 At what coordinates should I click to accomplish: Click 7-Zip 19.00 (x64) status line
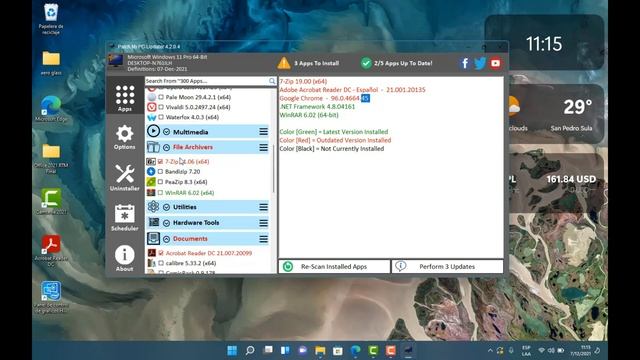click(x=303, y=82)
